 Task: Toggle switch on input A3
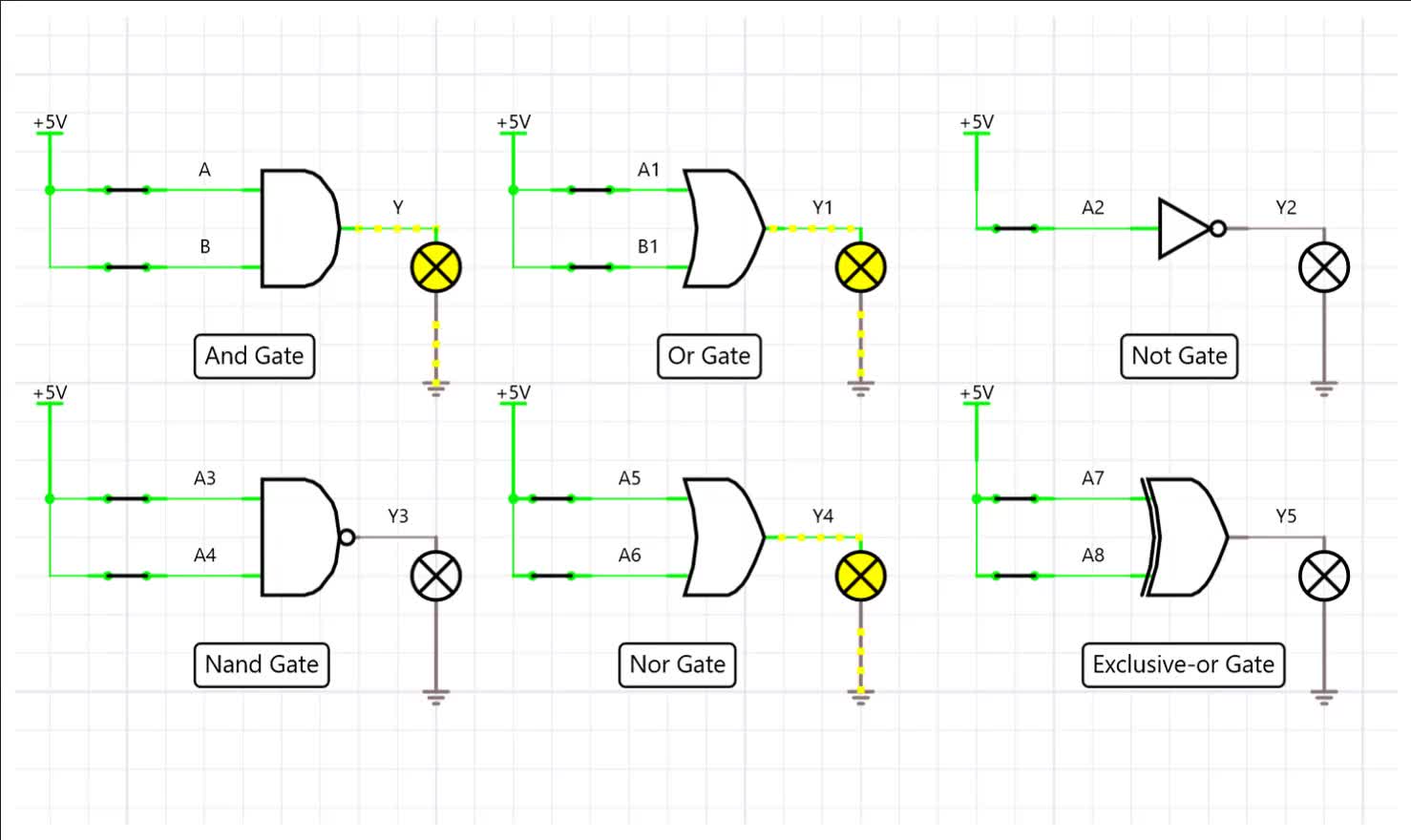127,498
